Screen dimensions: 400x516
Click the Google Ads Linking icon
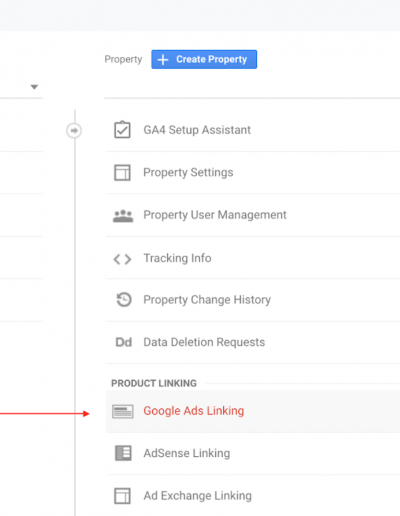[123, 411]
